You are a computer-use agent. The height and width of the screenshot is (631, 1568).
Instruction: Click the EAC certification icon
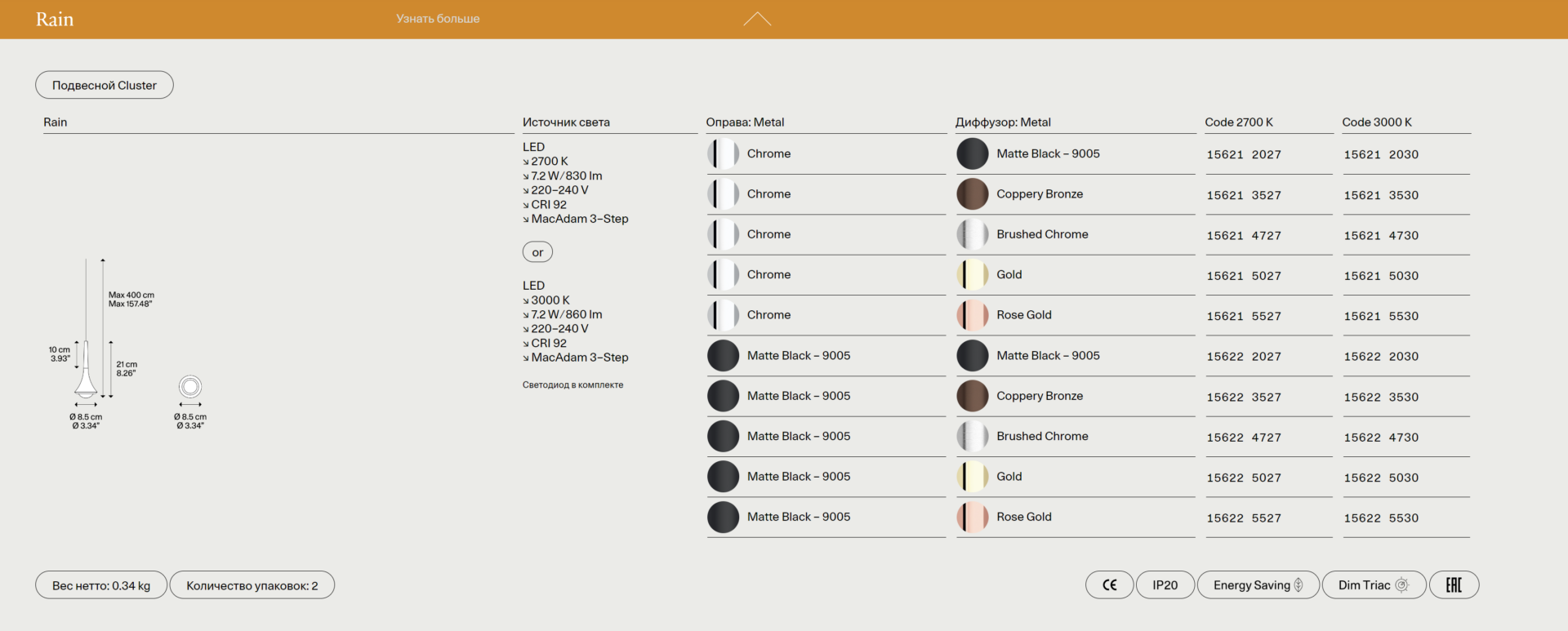click(x=1454, y=585)
